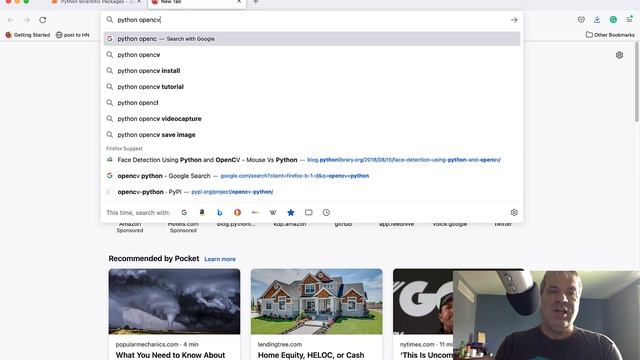
Task: Open the Downloads toolbar icon
Action: pos(597,20)
